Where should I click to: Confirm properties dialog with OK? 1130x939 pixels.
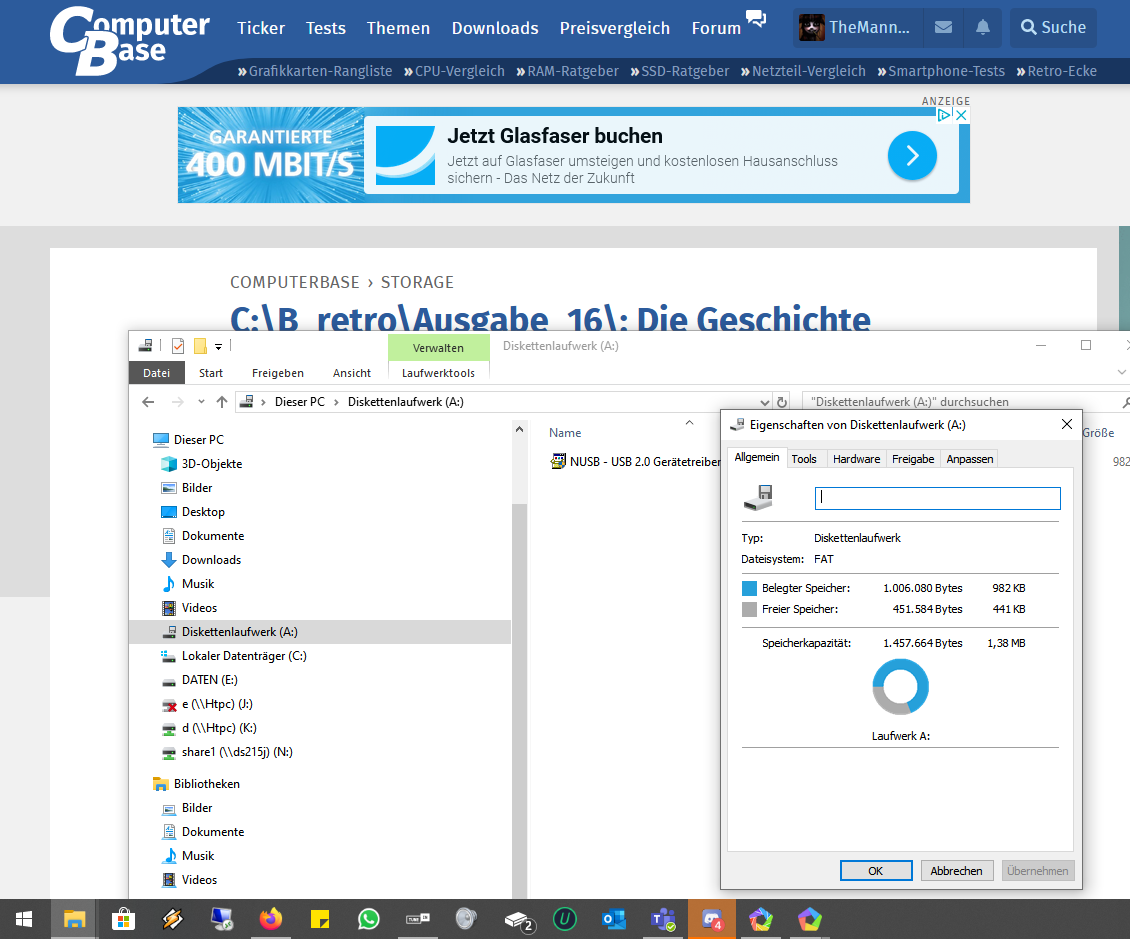(876, 871)
